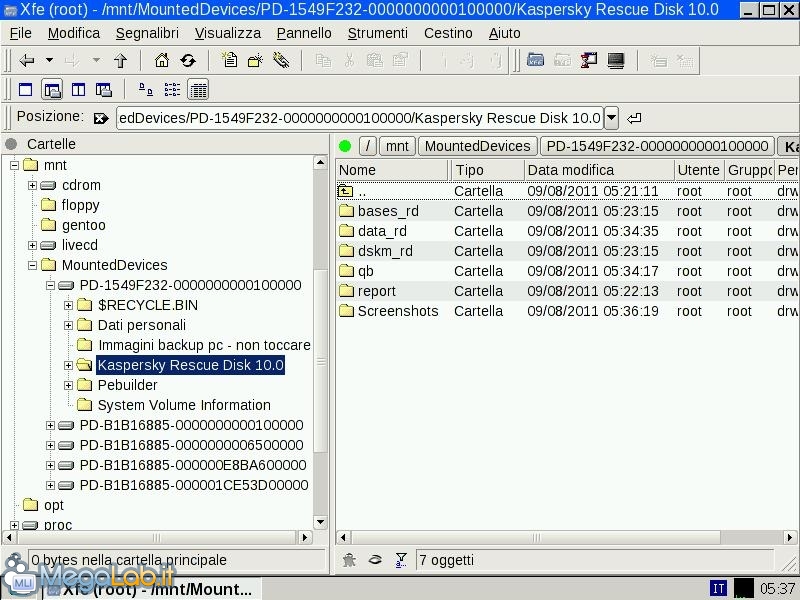Image resolution: width=800 pixels, height=600 pixels.
Task: Create a new file with toolbar icon
Action: tap(230, 61)
